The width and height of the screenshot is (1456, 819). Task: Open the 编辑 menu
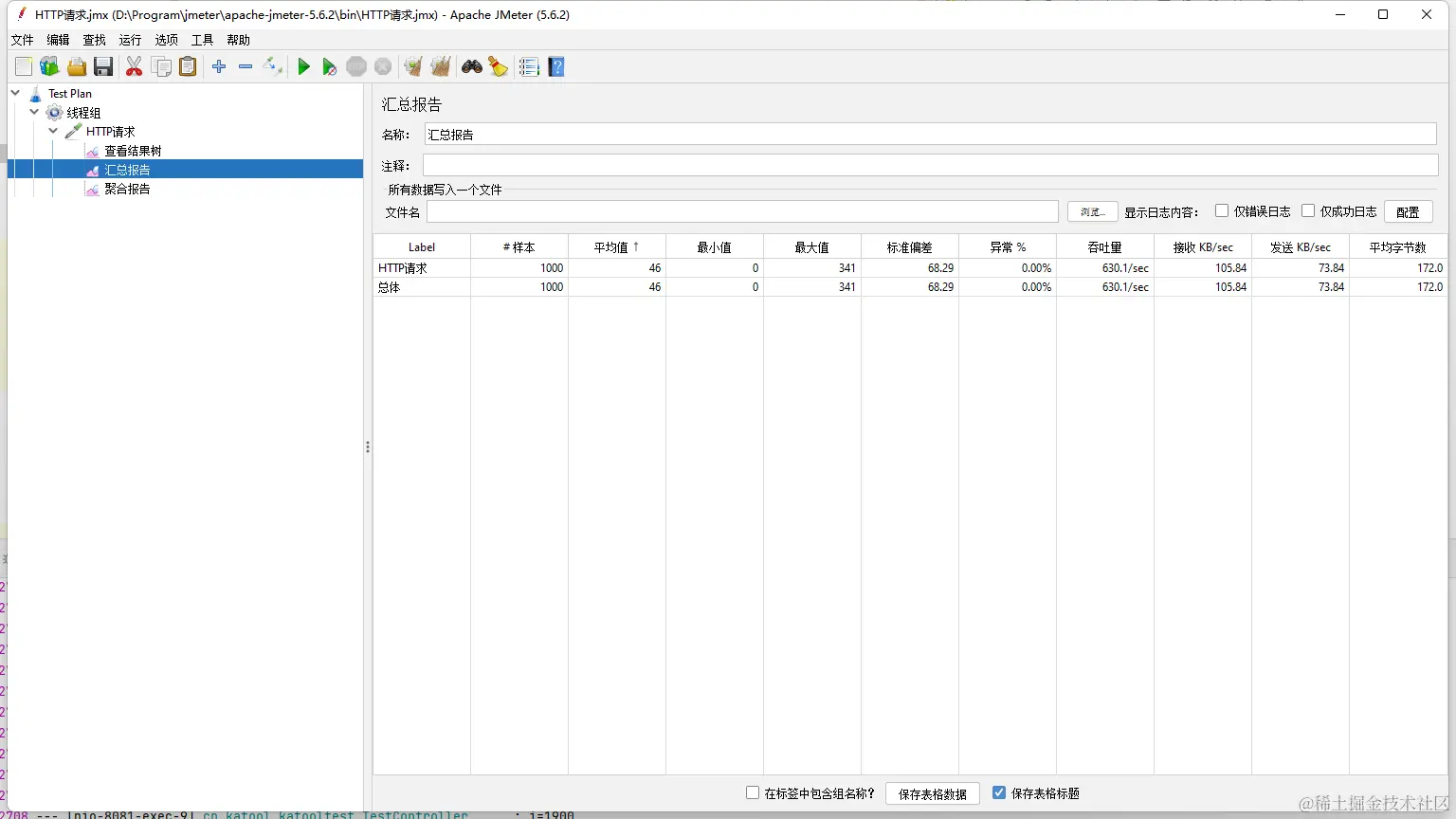click(x=59, y=40)
